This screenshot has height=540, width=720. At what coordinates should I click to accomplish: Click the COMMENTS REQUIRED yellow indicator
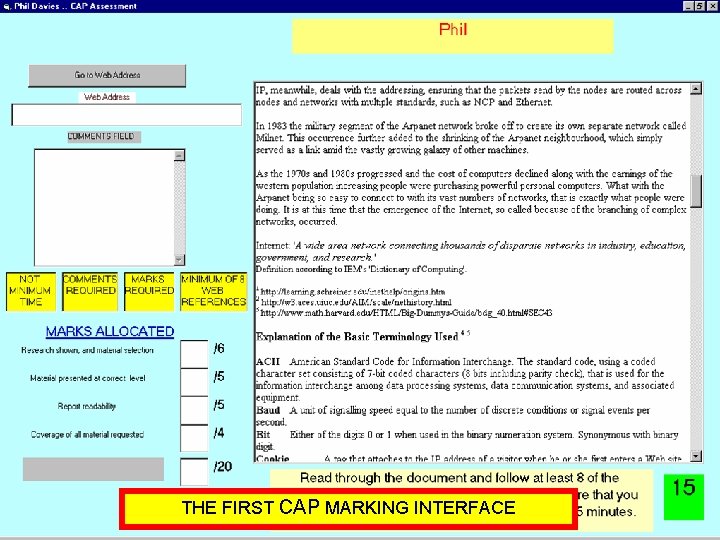click(x=90, y=291)
